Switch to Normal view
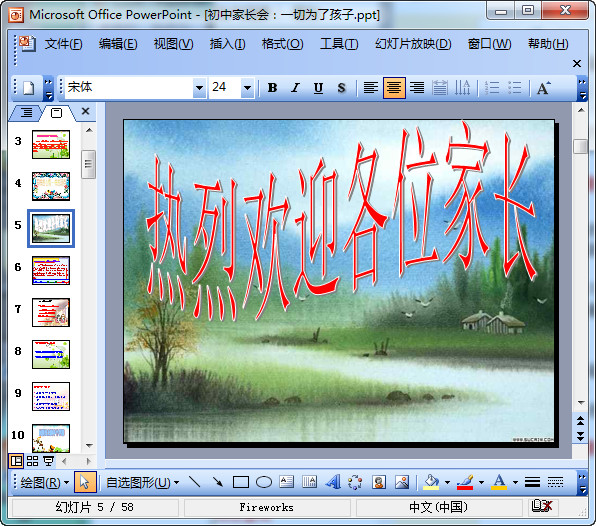Screen dimensions: 596x526 (16, 461)
